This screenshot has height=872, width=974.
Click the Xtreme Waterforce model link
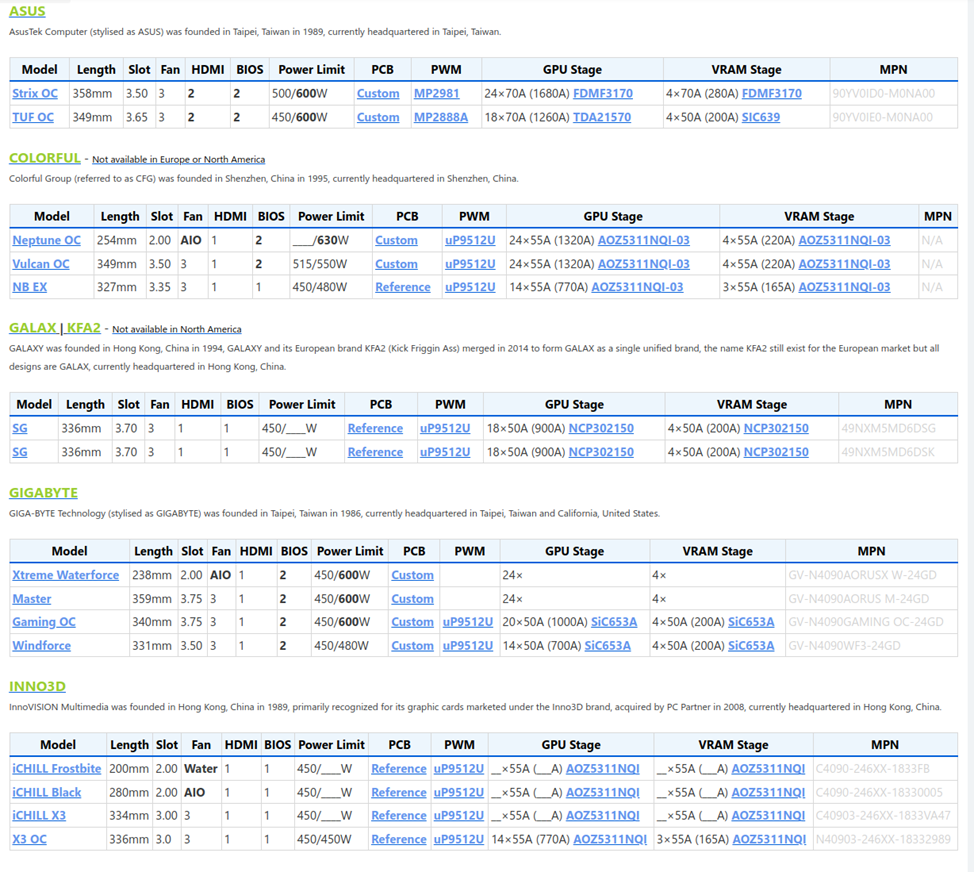[65, 575]
